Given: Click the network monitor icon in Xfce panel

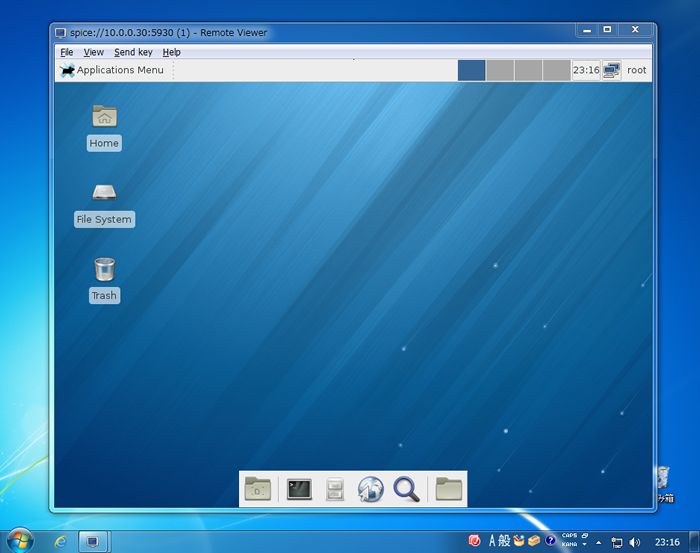Looking at the screenshot, I should click(x=611, y=70).
